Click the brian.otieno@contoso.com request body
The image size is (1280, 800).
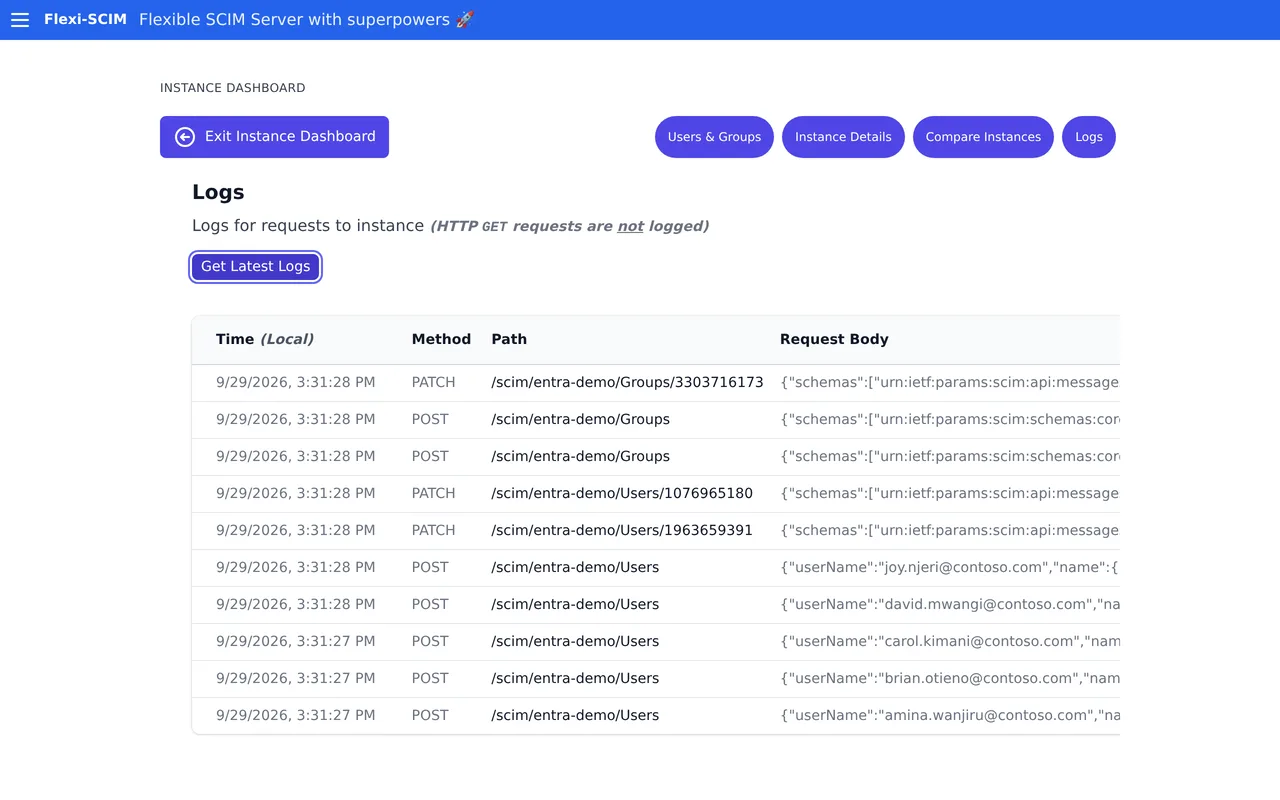tap(949, 678)
